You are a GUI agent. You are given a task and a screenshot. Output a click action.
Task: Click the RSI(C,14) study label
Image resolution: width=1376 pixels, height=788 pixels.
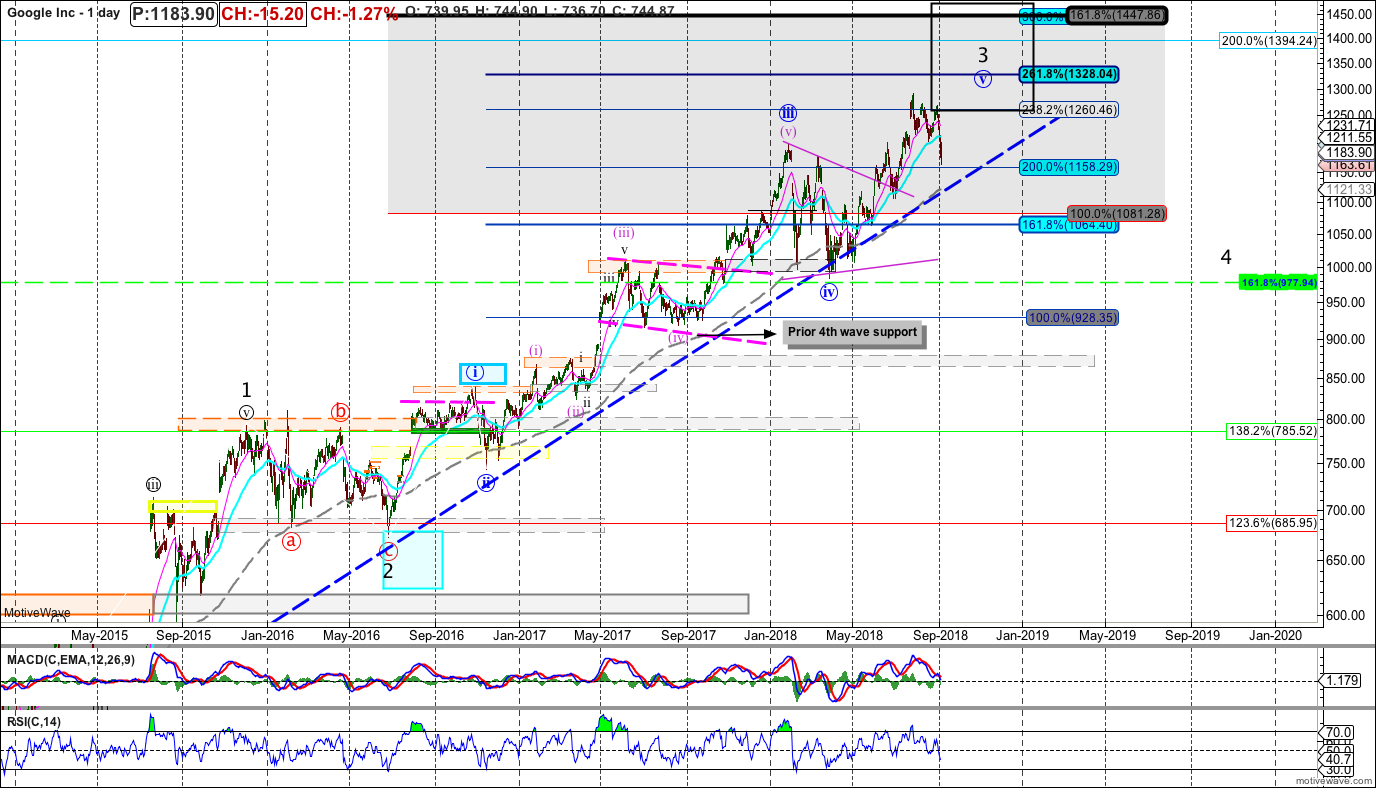coord(34,721)
